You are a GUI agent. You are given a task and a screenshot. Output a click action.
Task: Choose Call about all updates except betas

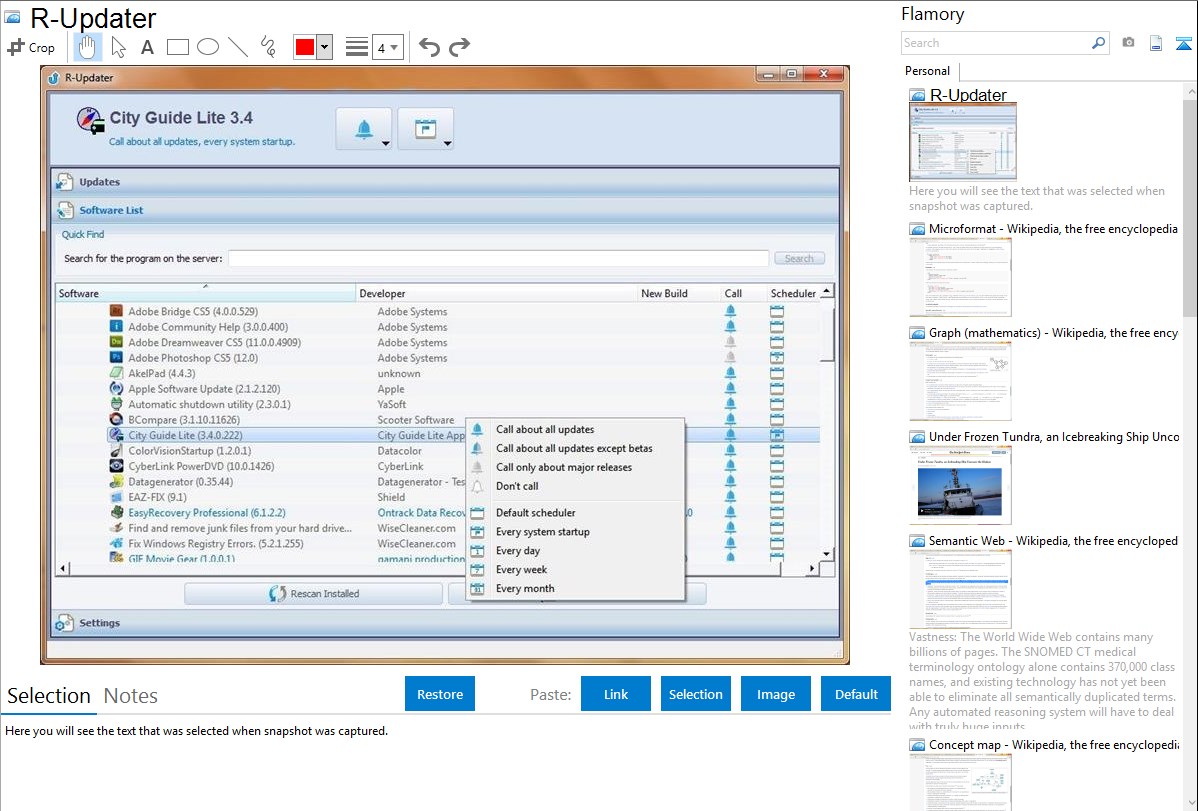[575, 449]
